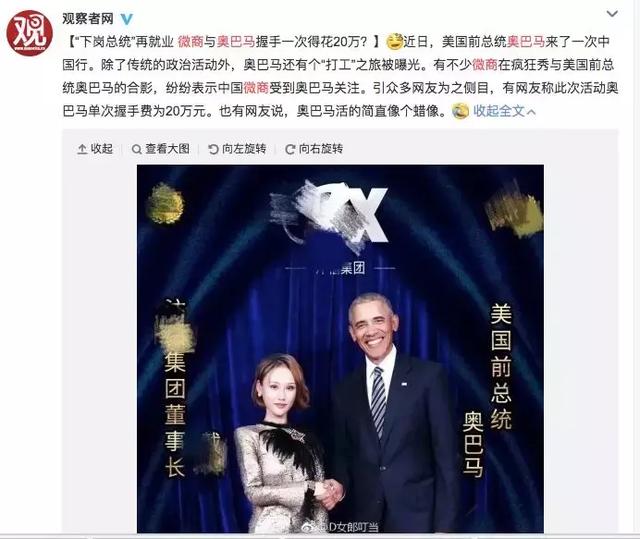The width and height of the screenshot is (640, 539).
Task: Click the 集团 logo text in photo
Action: tap(340, 268)
